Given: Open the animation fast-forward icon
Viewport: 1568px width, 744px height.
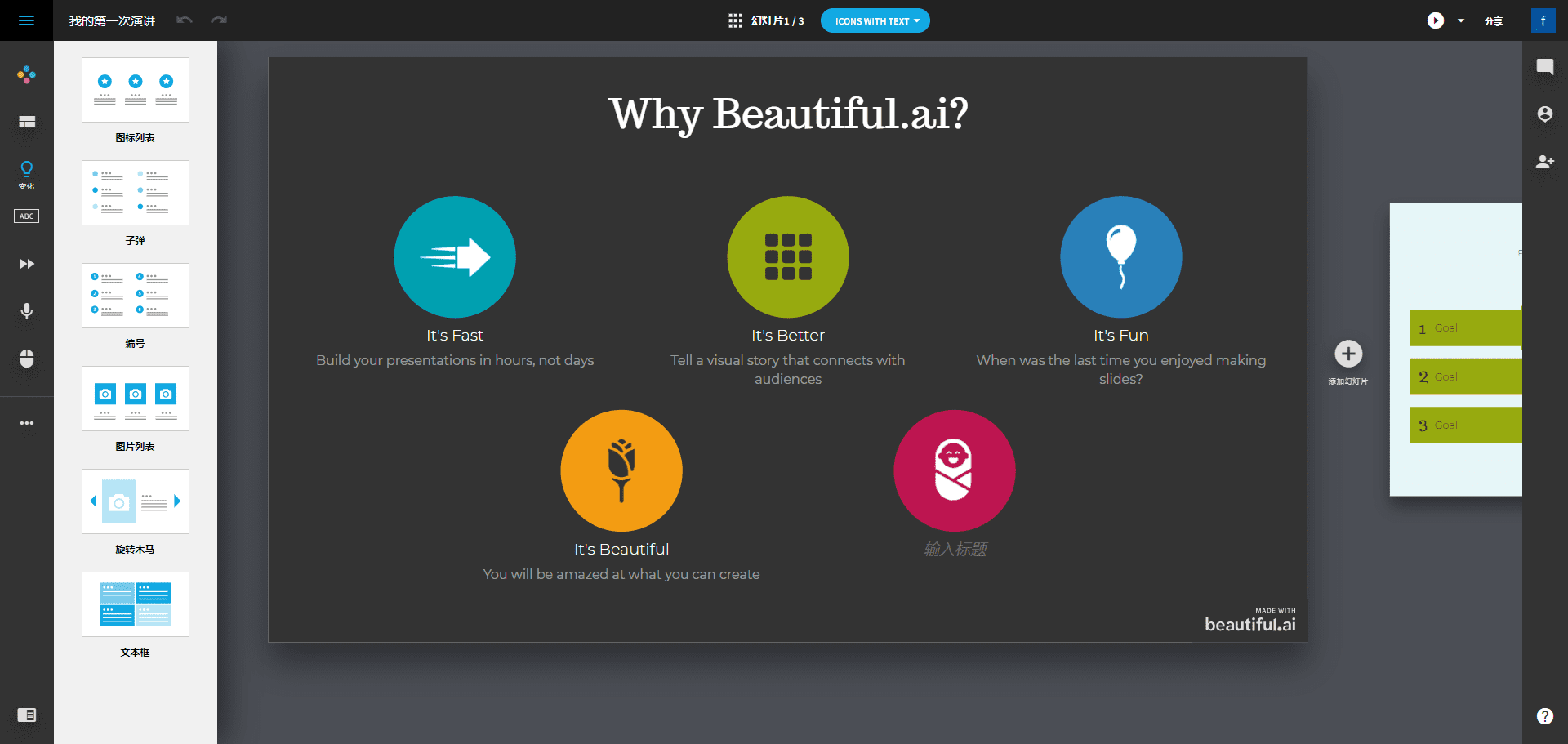Looking at the screenshot, I should 27,264.
